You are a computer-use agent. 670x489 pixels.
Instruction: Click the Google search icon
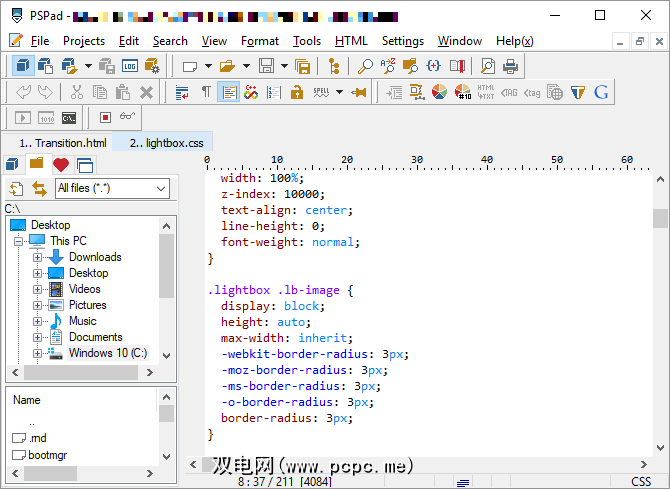coord(601,92)
